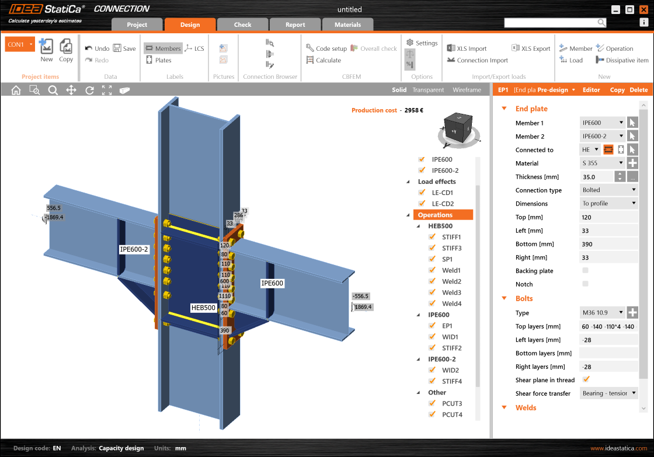This screenshot has width=654, height=457.
Task: Click the Wireframe view mode button
Action: 467,90
